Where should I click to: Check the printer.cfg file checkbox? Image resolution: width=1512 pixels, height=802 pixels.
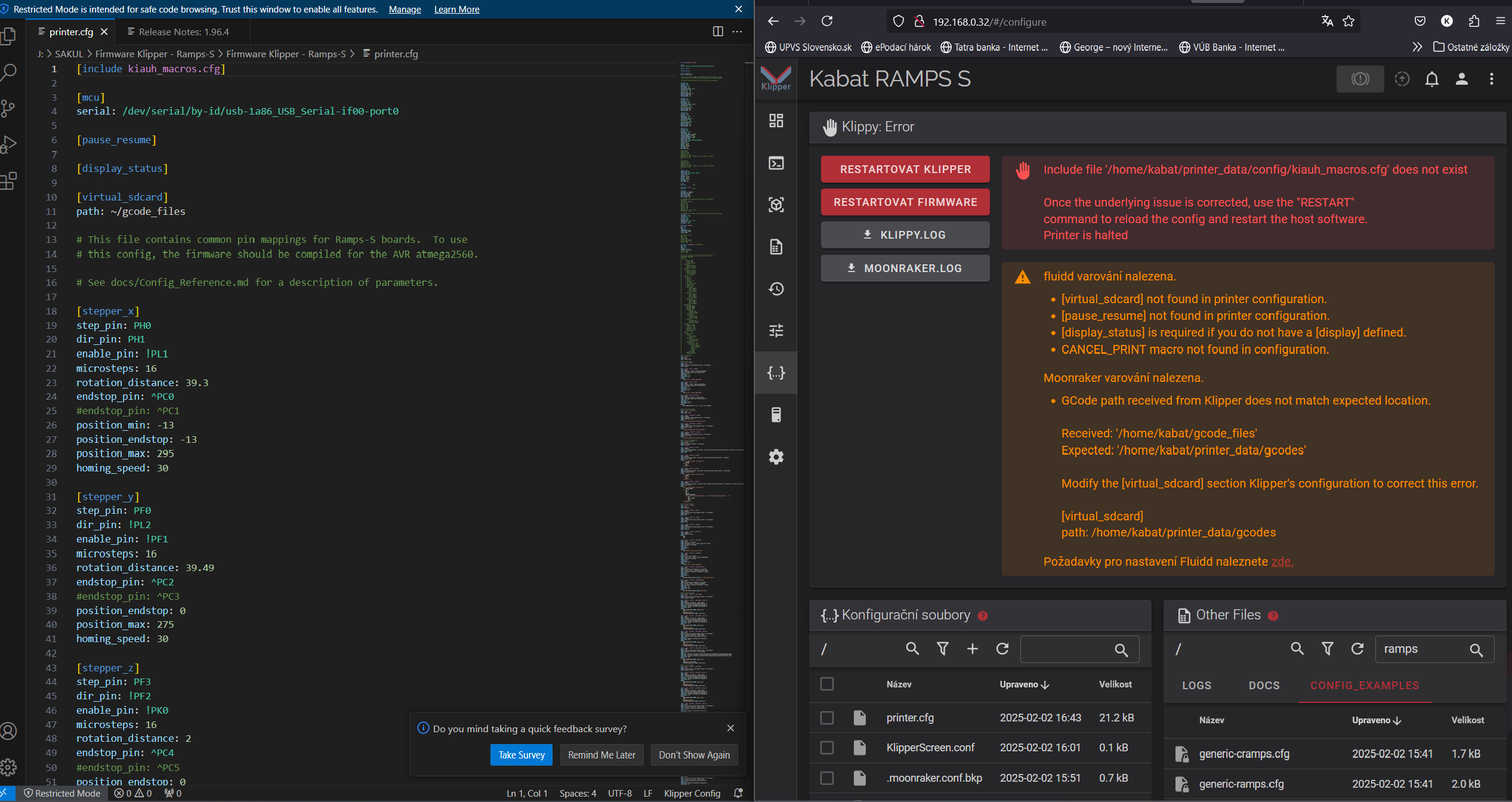[826, 718]
